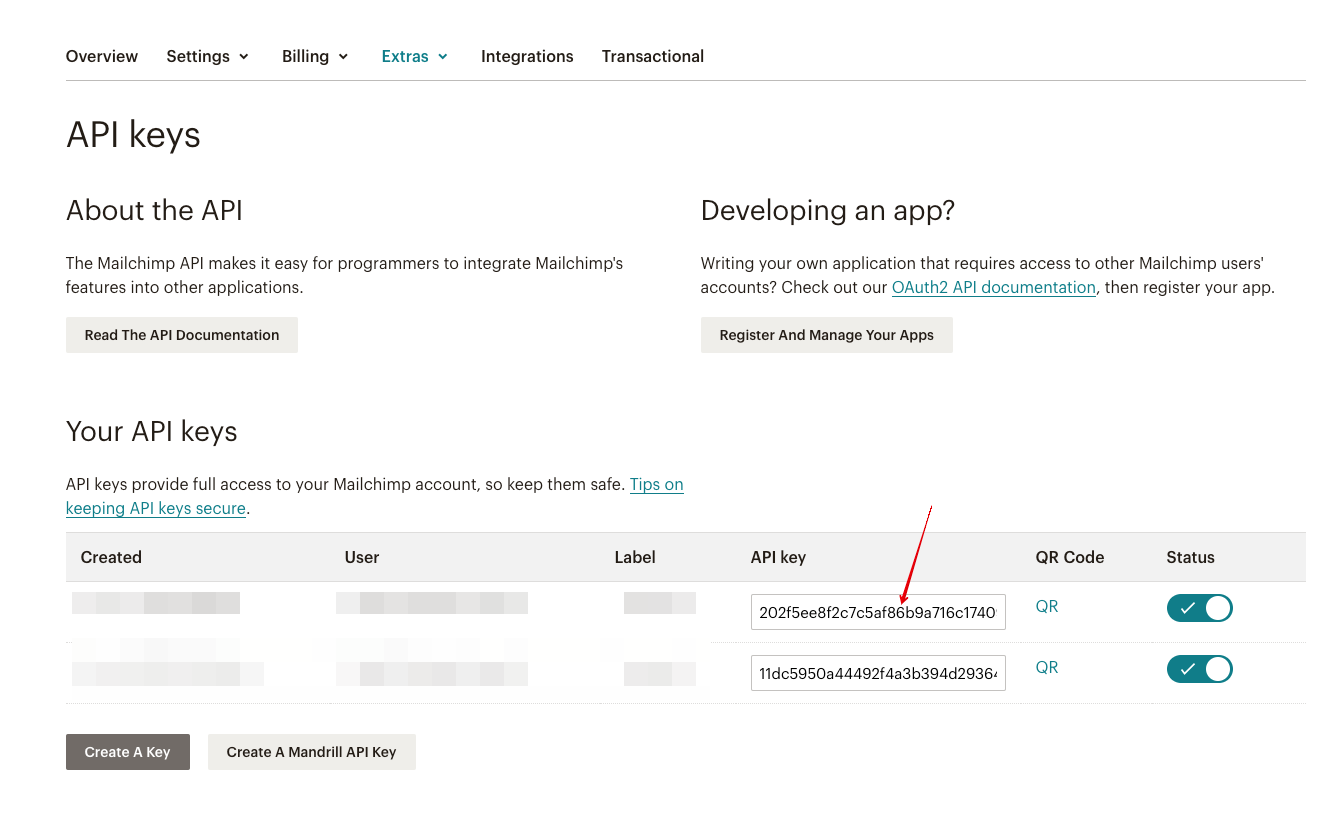Select the API key field starting with 202f5ee8

point(878,612)
